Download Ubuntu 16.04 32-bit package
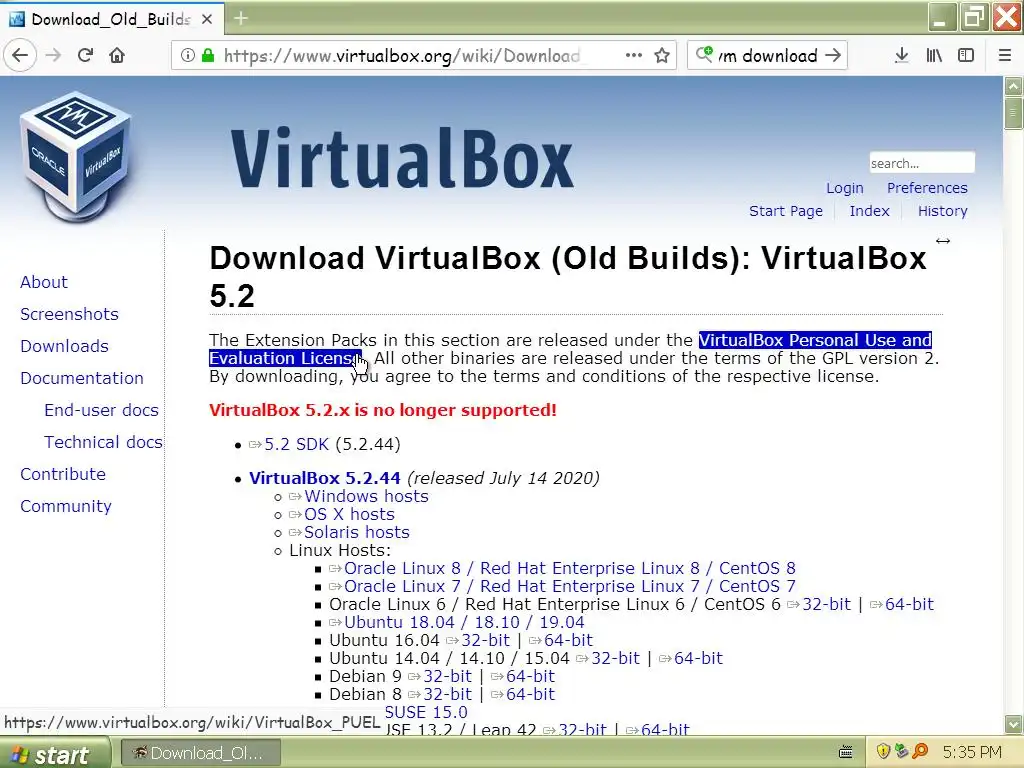This screenshot has height=768, width=1024. click(x=485, y=640)
